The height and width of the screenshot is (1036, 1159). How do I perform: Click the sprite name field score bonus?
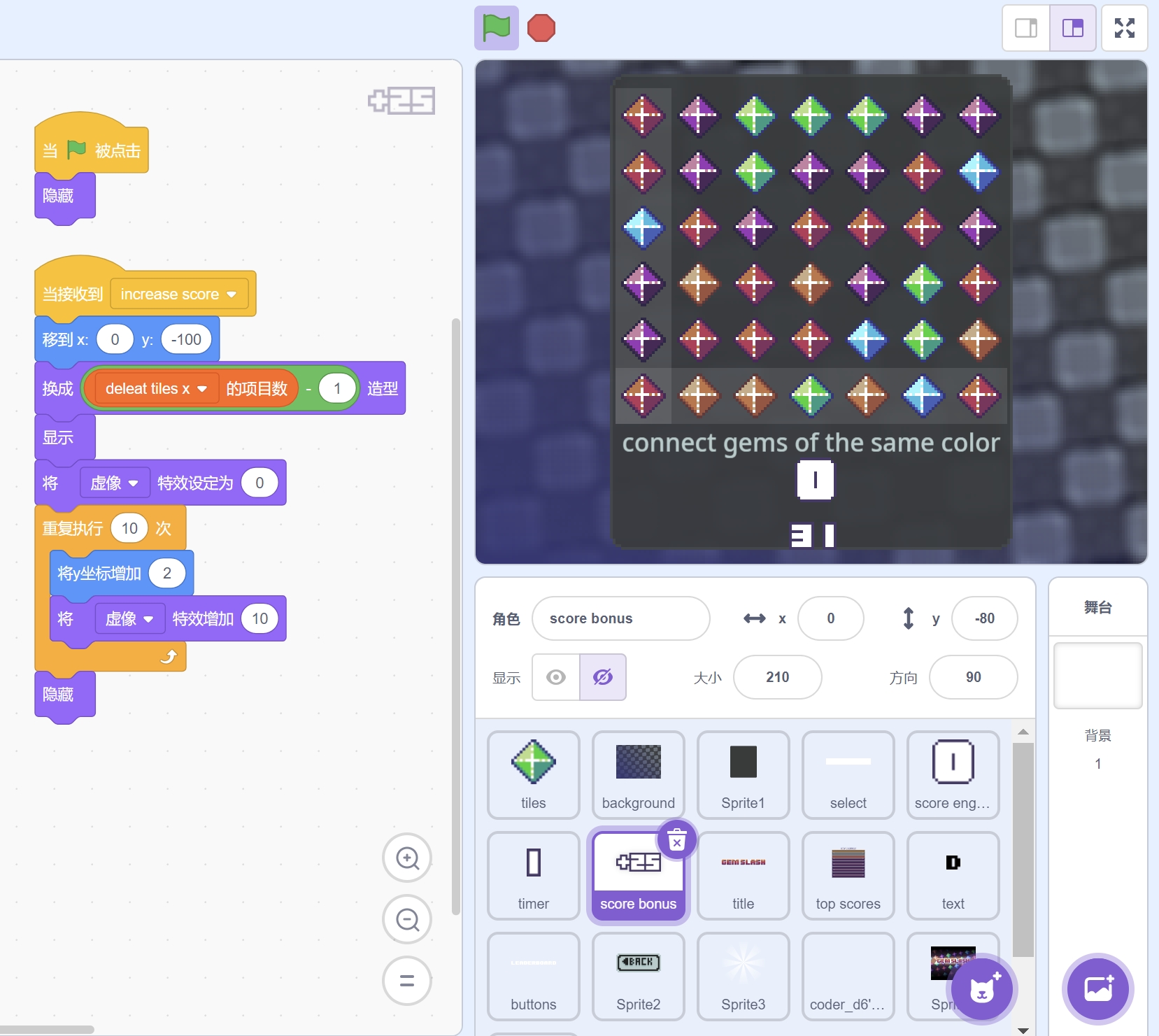(x=620, y=618)
